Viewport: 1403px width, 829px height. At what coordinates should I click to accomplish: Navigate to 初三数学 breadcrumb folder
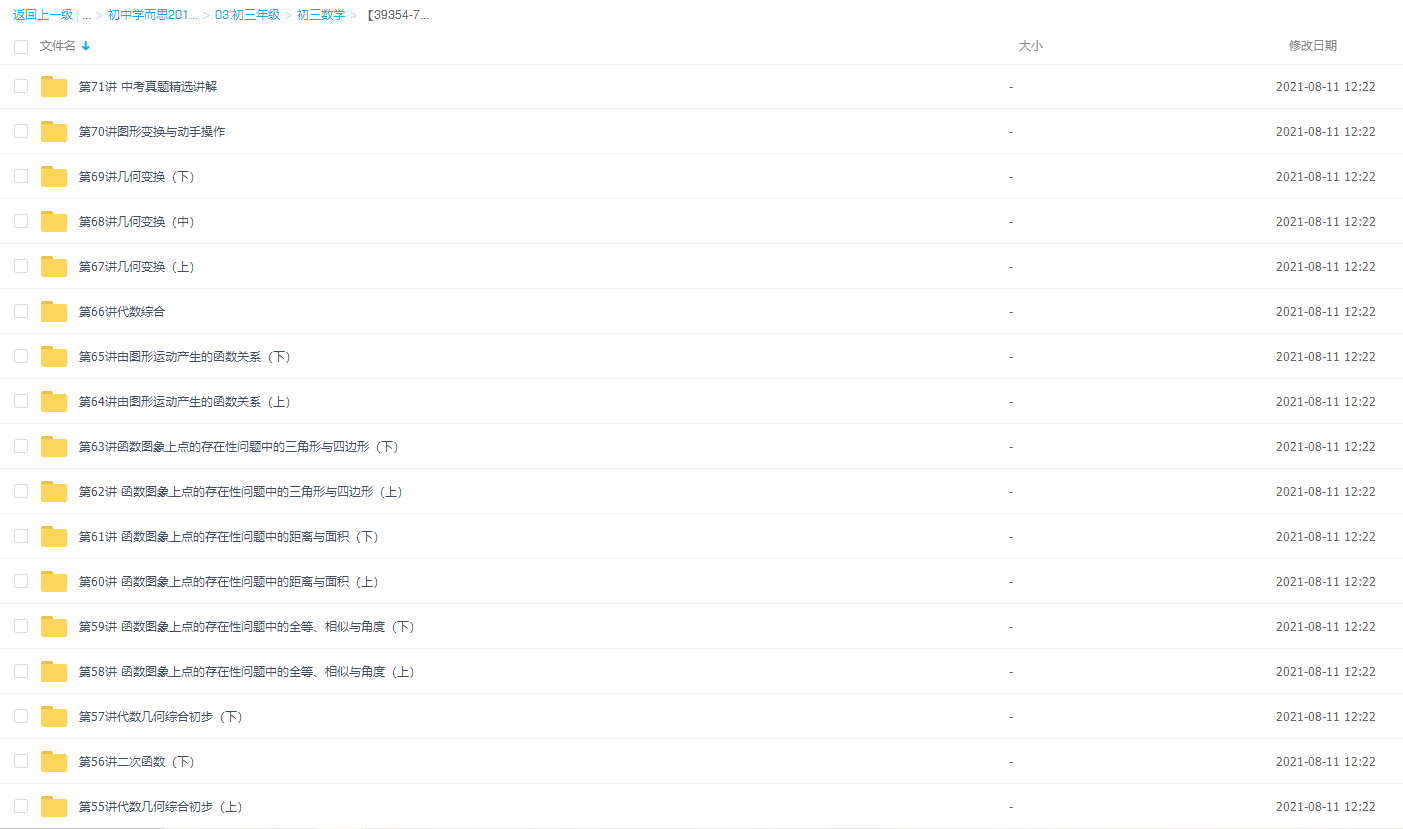click(x=320, y=16)
